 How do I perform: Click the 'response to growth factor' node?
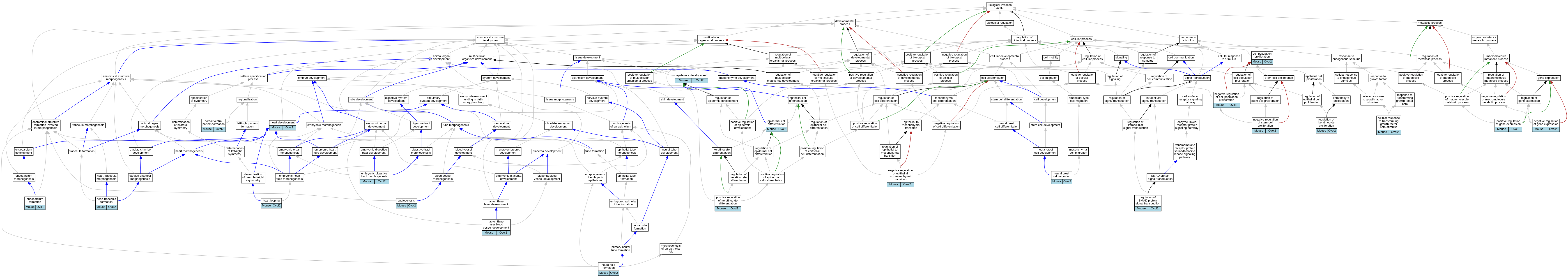tap(1378, 78)
